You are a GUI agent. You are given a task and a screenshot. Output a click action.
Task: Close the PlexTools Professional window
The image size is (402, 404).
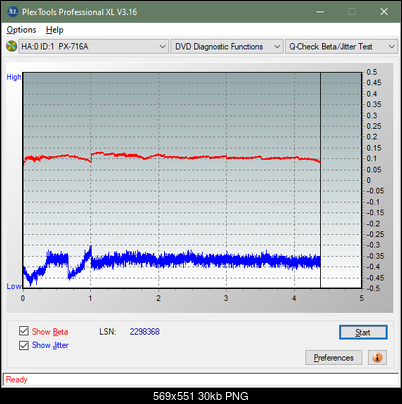384,12
